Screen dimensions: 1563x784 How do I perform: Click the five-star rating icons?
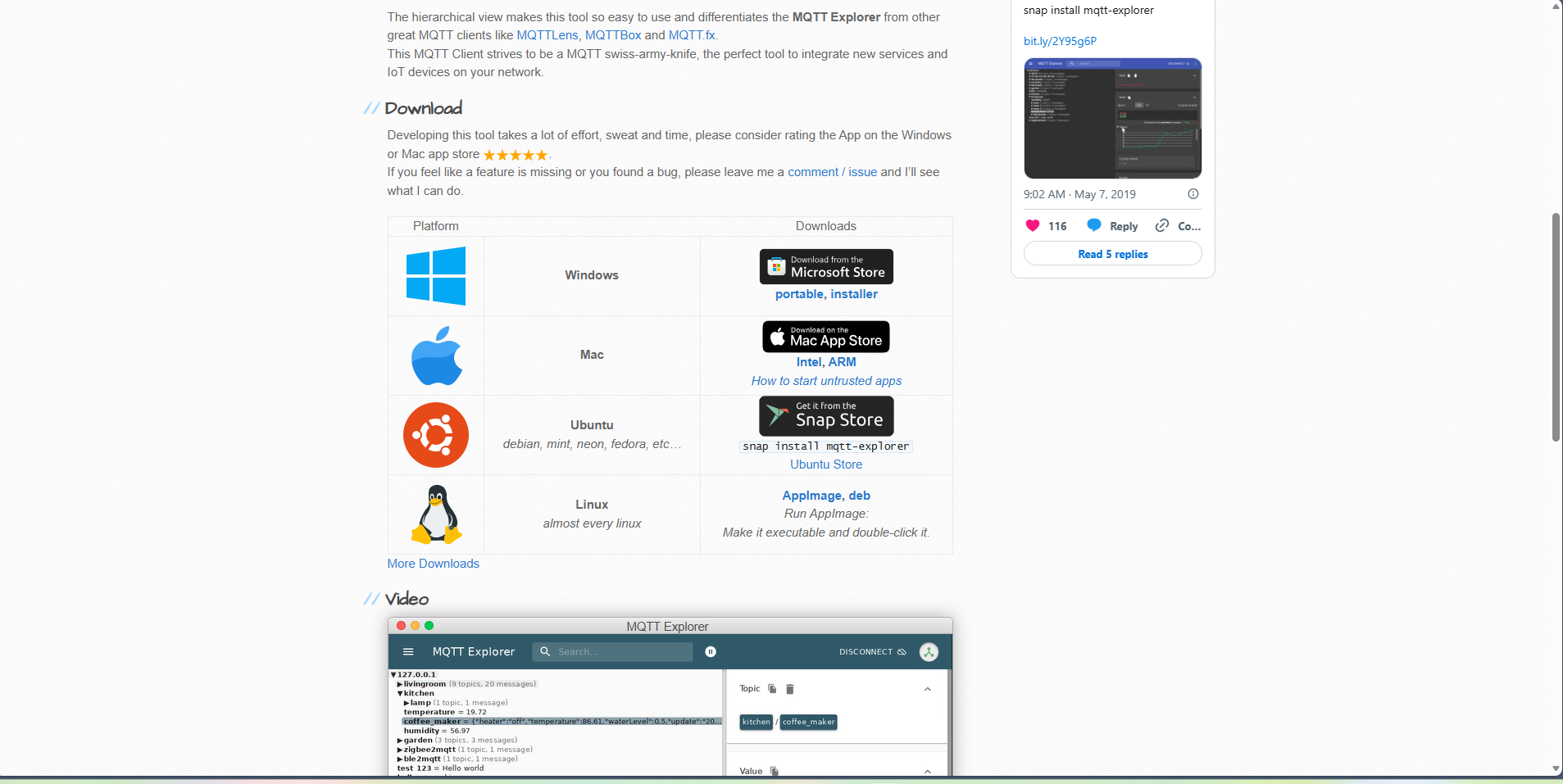click(516, 155)
